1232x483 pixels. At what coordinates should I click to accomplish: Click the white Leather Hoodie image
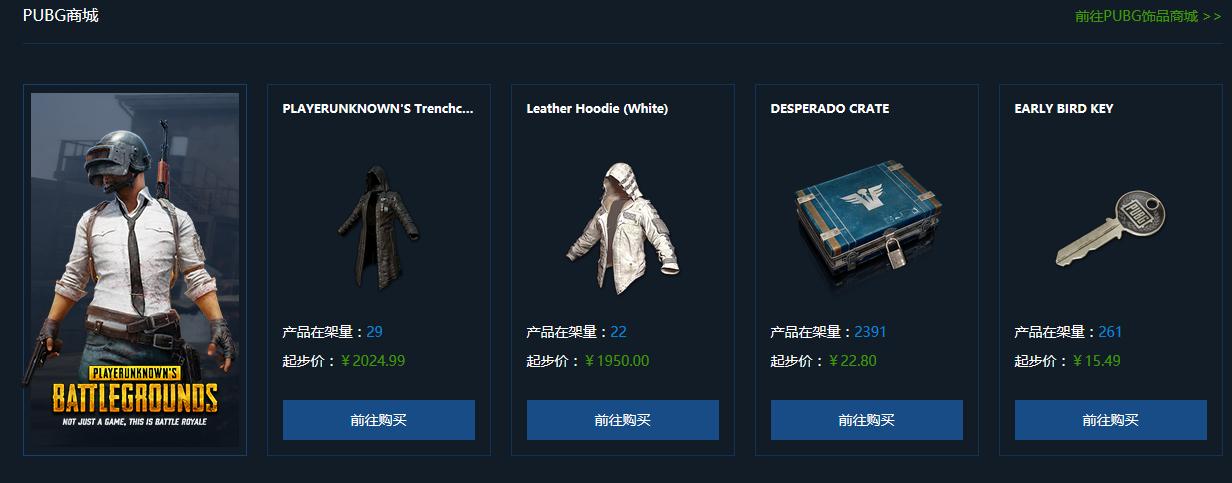(622, 229)
